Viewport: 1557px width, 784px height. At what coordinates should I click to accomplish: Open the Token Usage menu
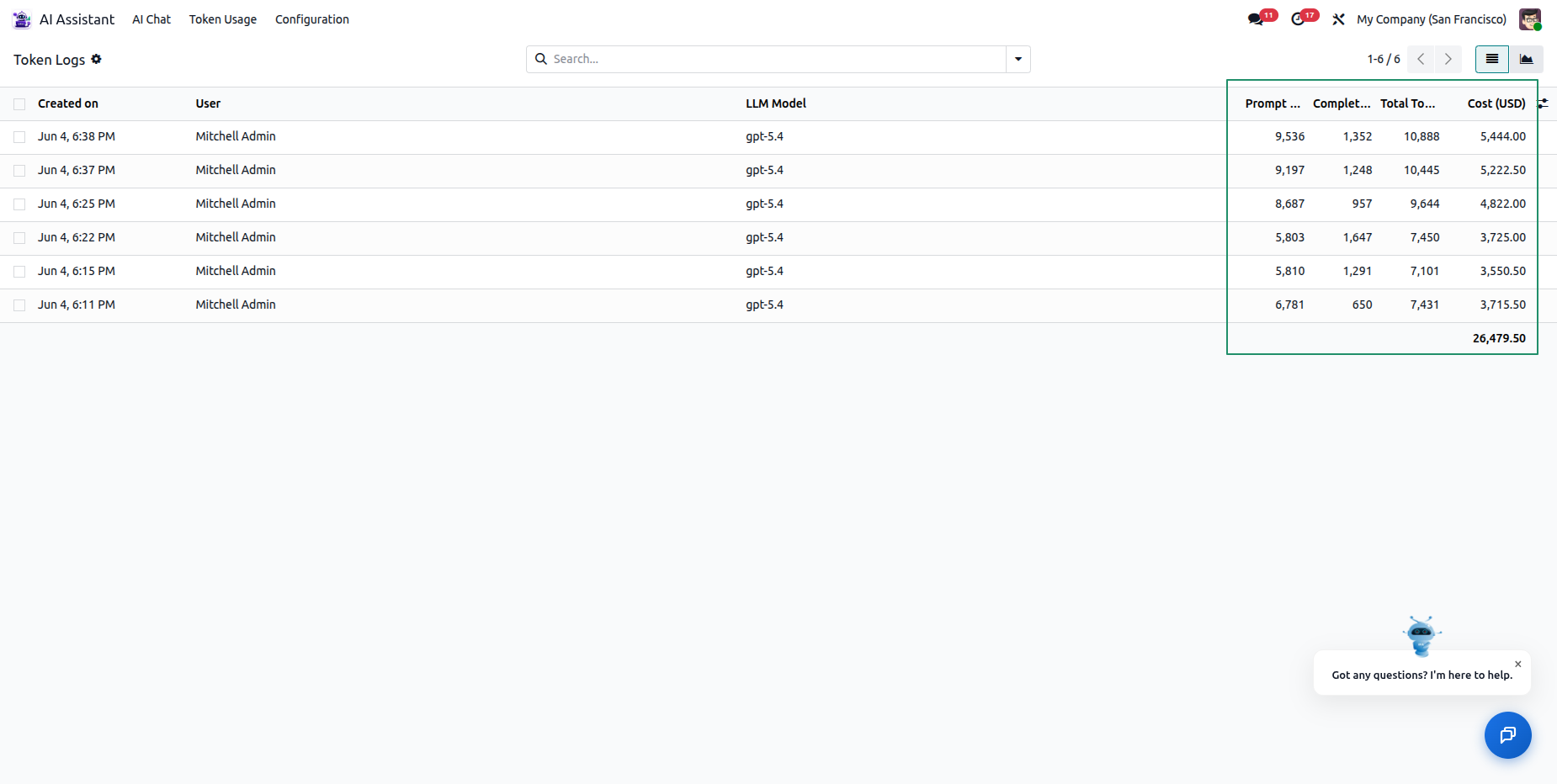[x=223, y=19]
